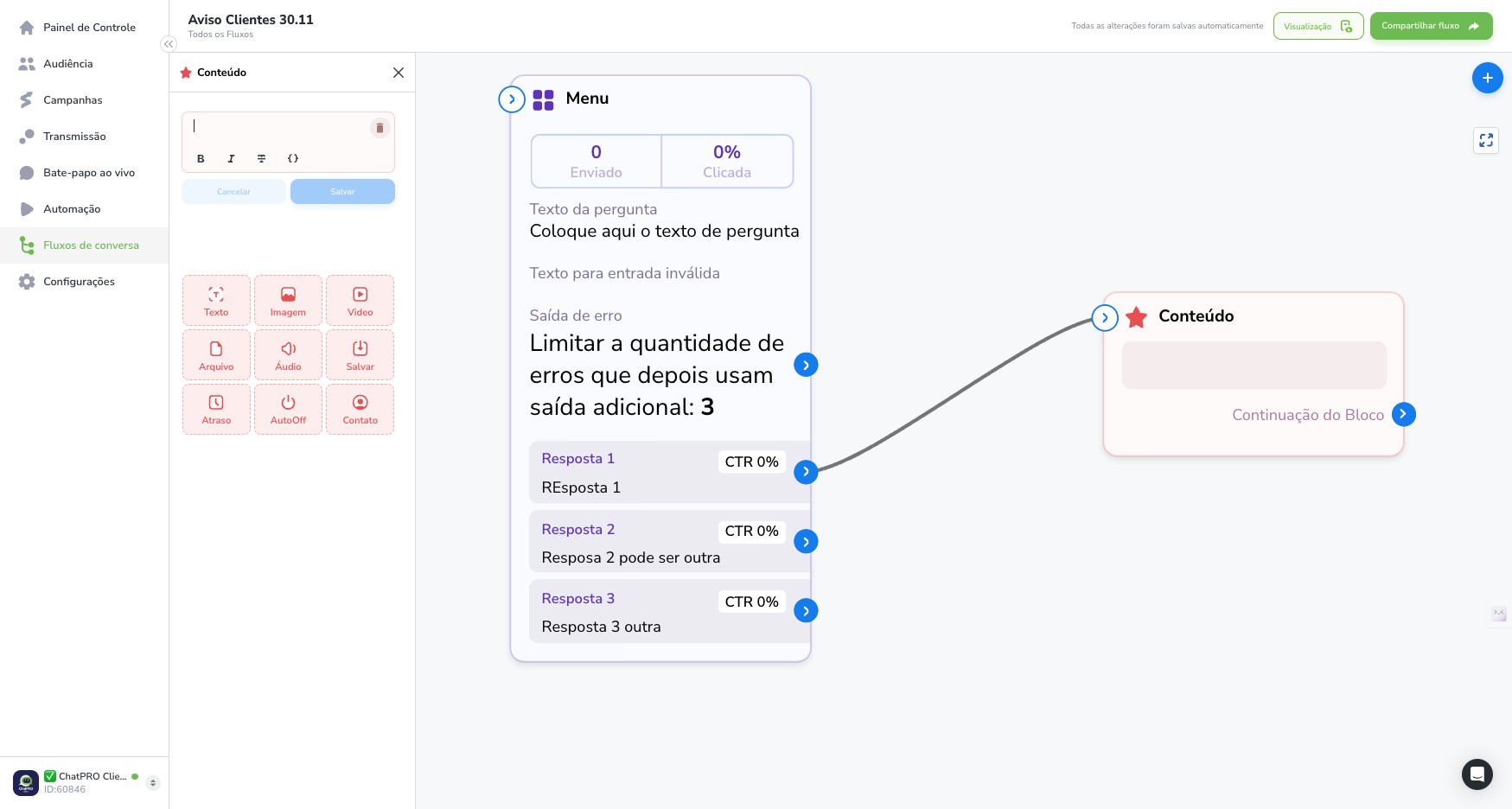
Task: Click Menu block input connector
Action: click(512, 99)
